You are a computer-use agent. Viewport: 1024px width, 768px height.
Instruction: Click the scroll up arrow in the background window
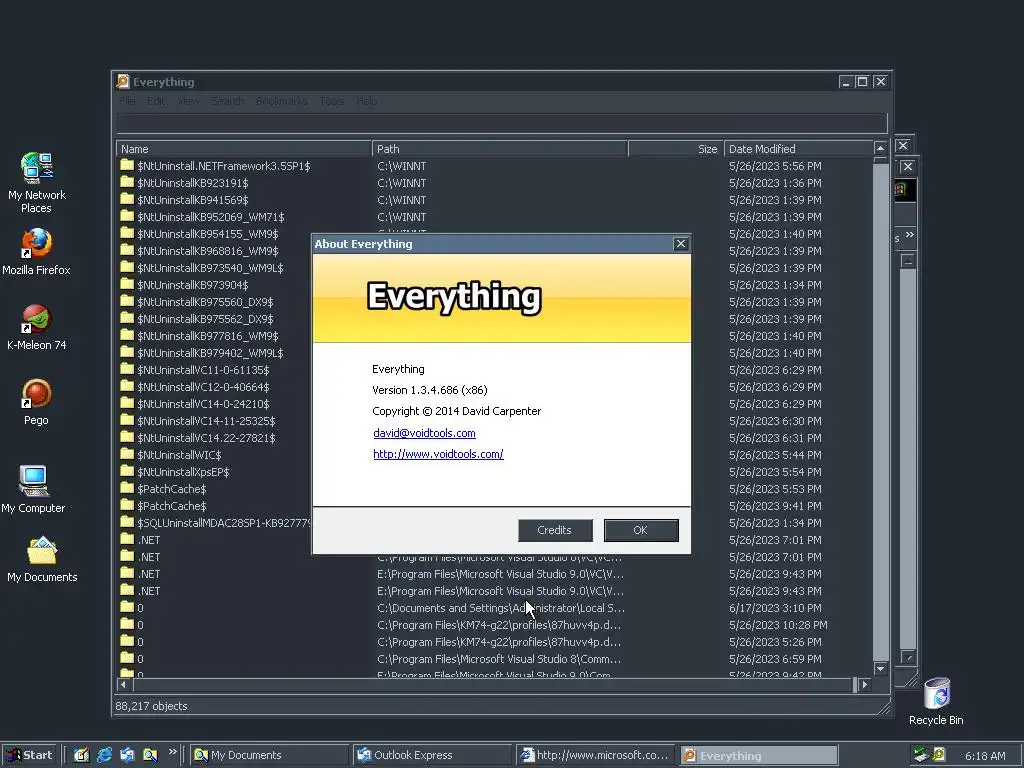coord(908,261)
